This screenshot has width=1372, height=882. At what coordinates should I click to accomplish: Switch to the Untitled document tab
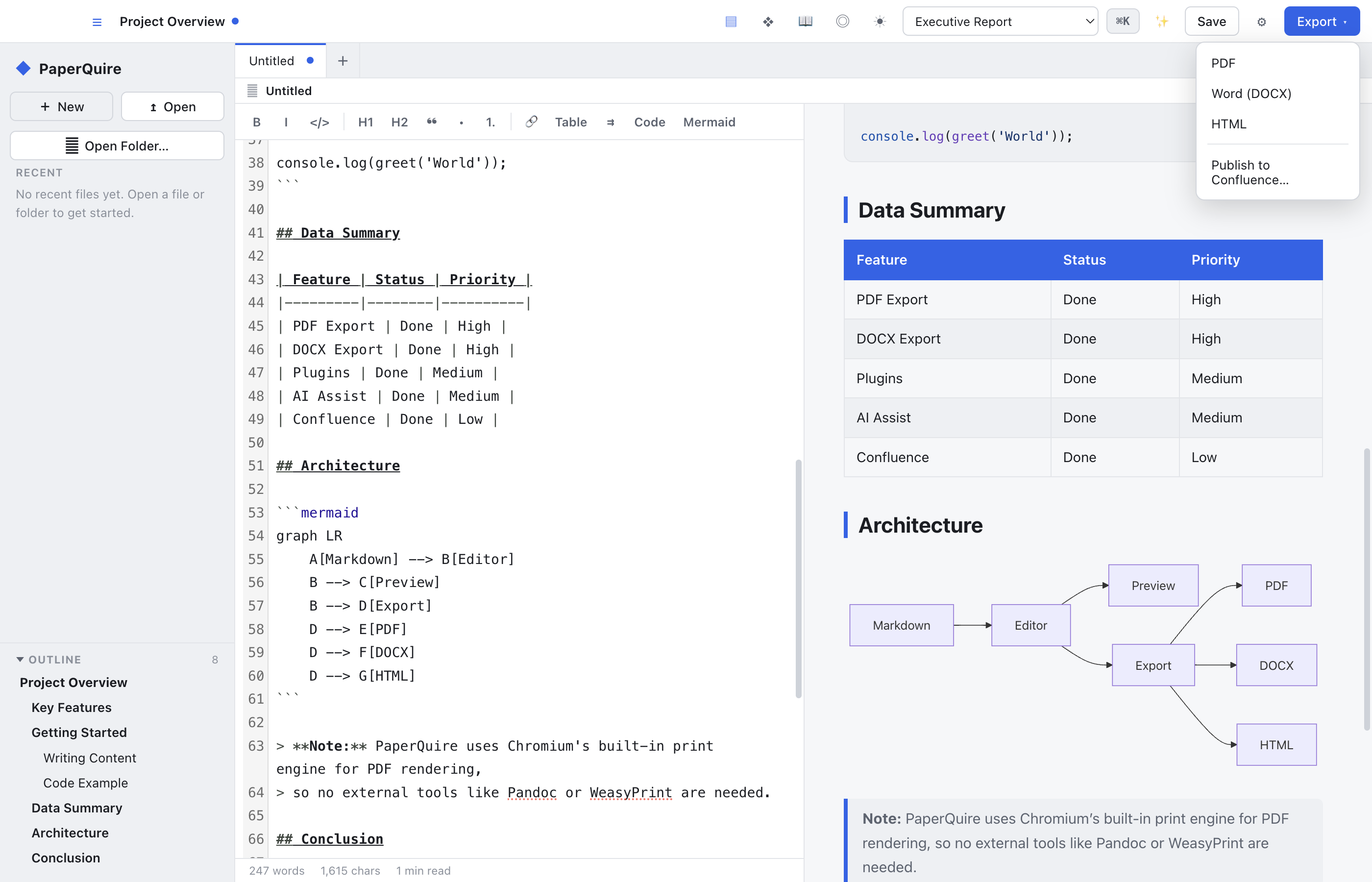click(281, 61)
